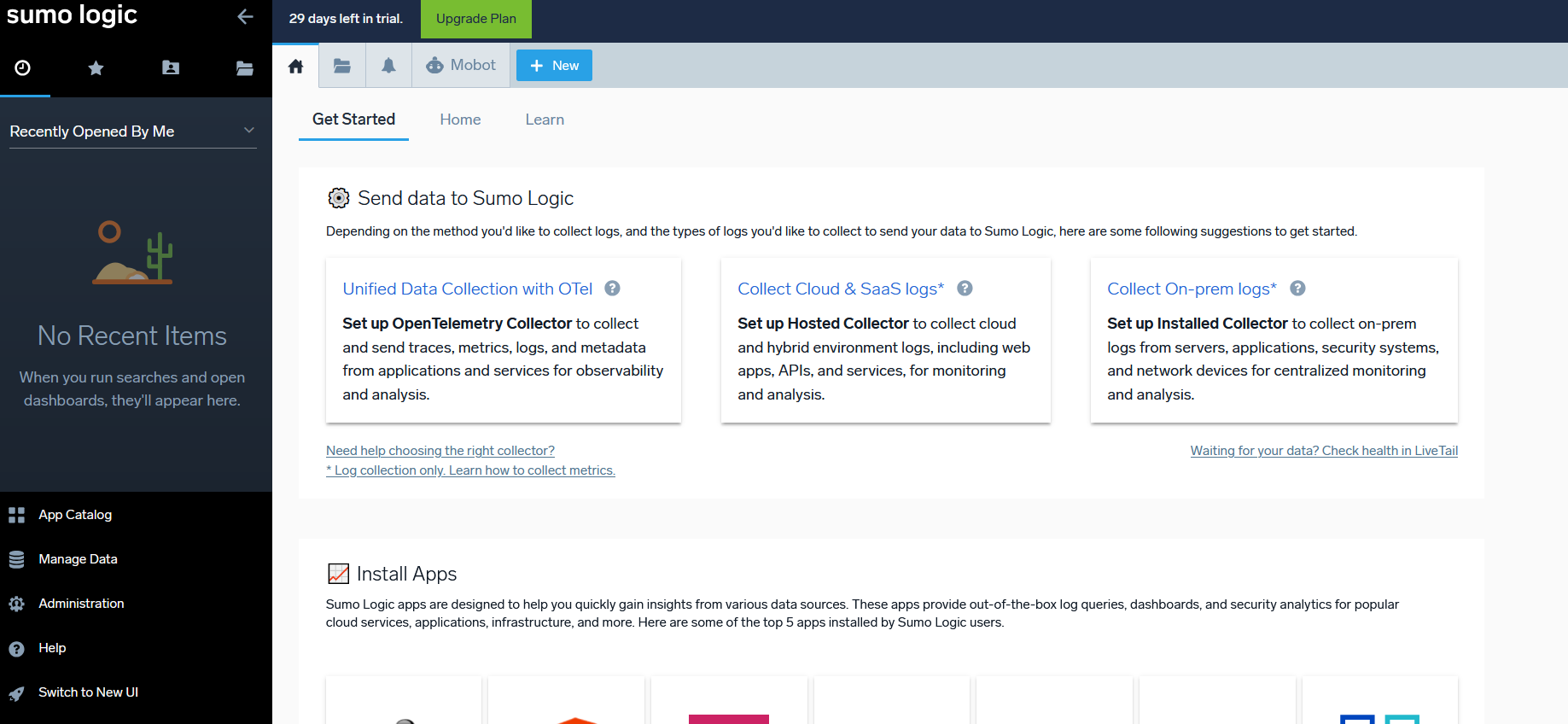Open Manage Data menu

(78, 559)
